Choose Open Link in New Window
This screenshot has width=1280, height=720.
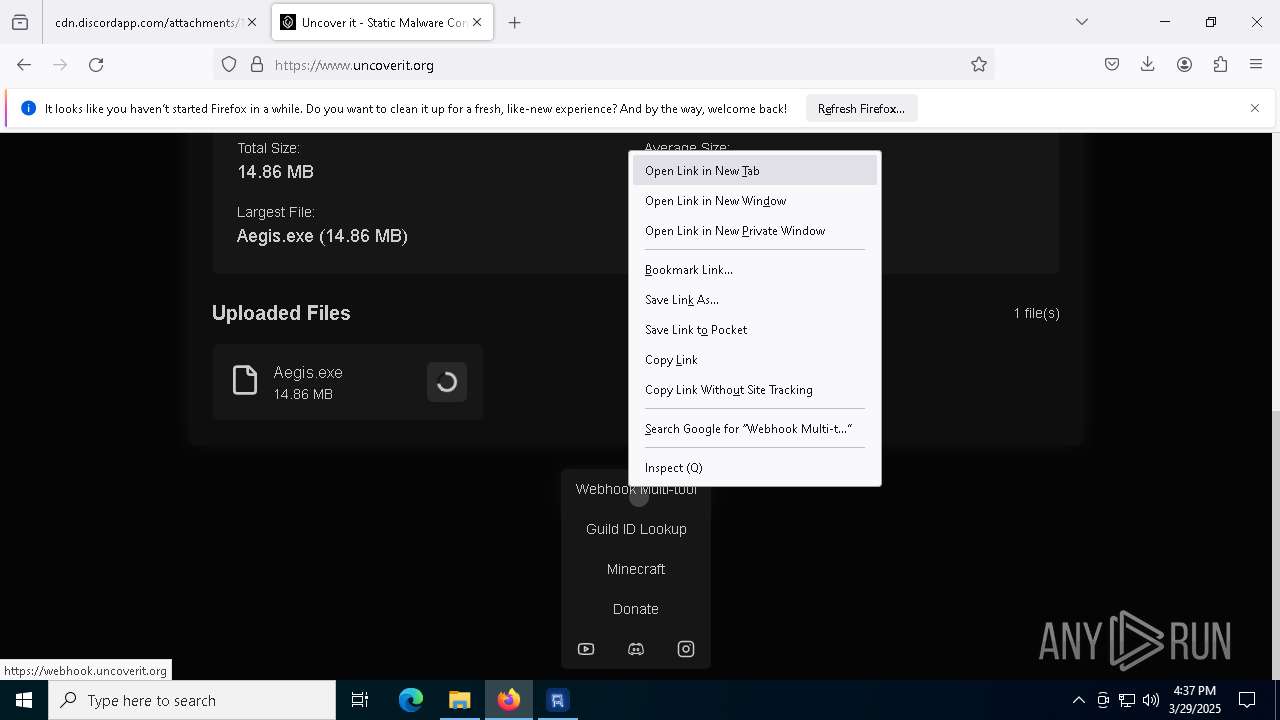coord(755,201)
